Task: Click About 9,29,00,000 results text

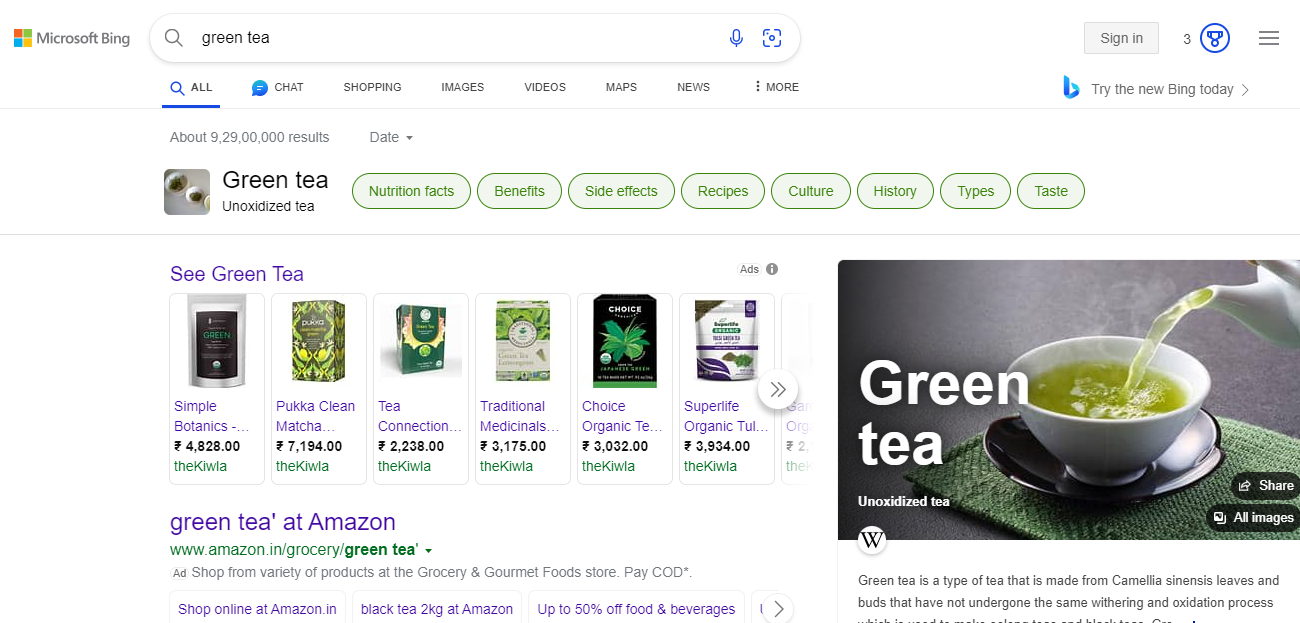Action: (x=249, y=137)
